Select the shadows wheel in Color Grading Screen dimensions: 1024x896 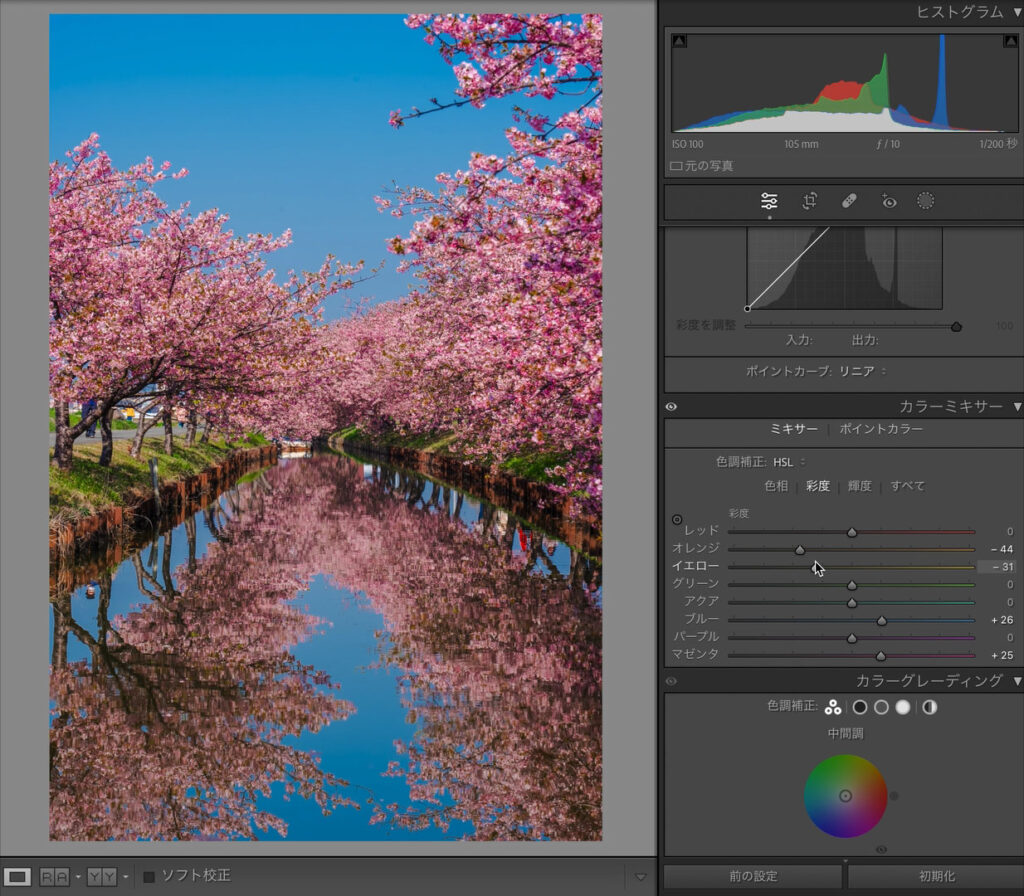[x=859, y=707]
